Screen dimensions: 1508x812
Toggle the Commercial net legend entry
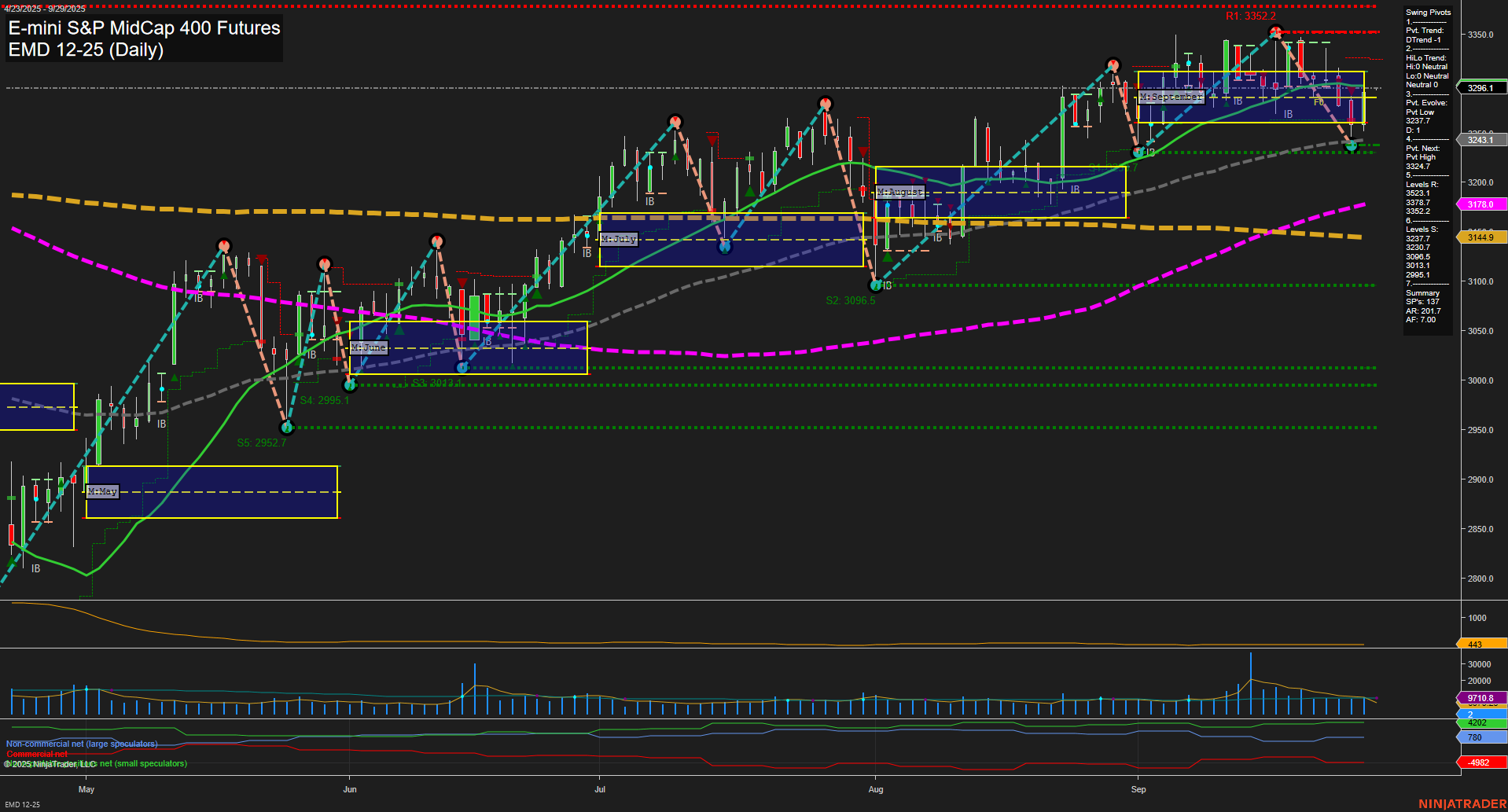(x=36, y=752)
